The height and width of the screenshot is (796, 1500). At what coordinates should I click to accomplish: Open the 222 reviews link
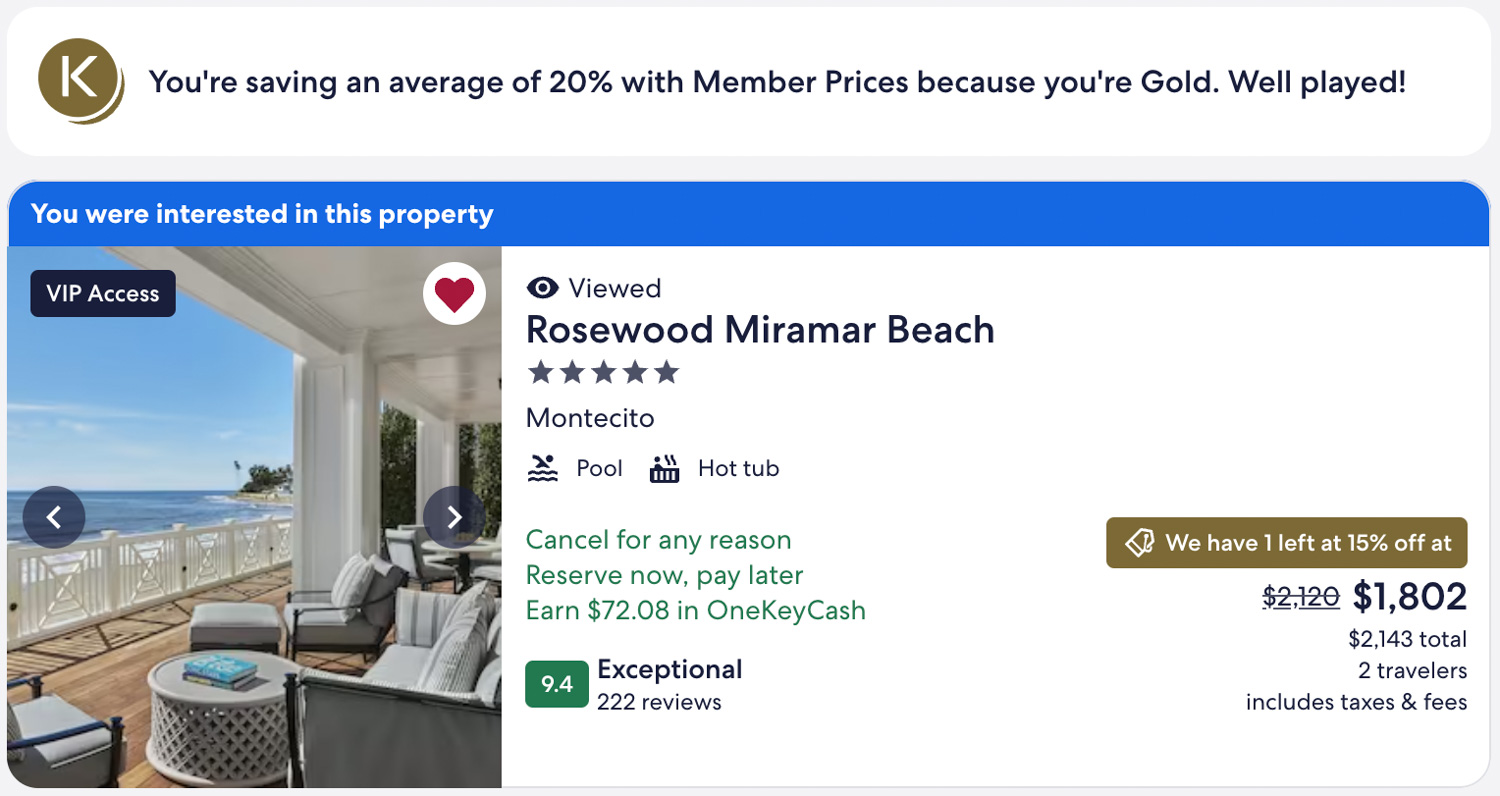point(659,702)
